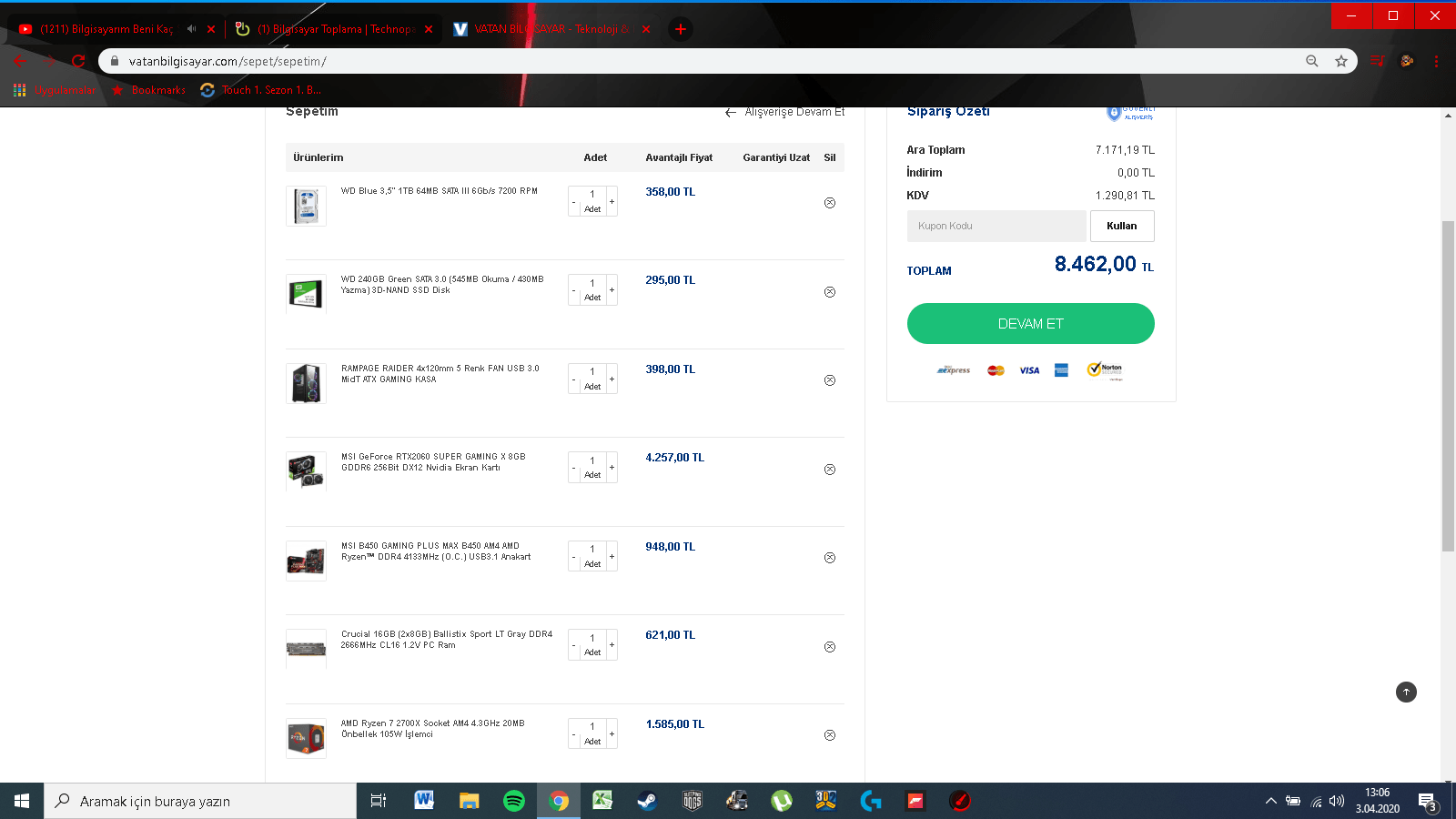Decrease quantity of Crucial 16GB Ballistix RAM

pos(573,644)
